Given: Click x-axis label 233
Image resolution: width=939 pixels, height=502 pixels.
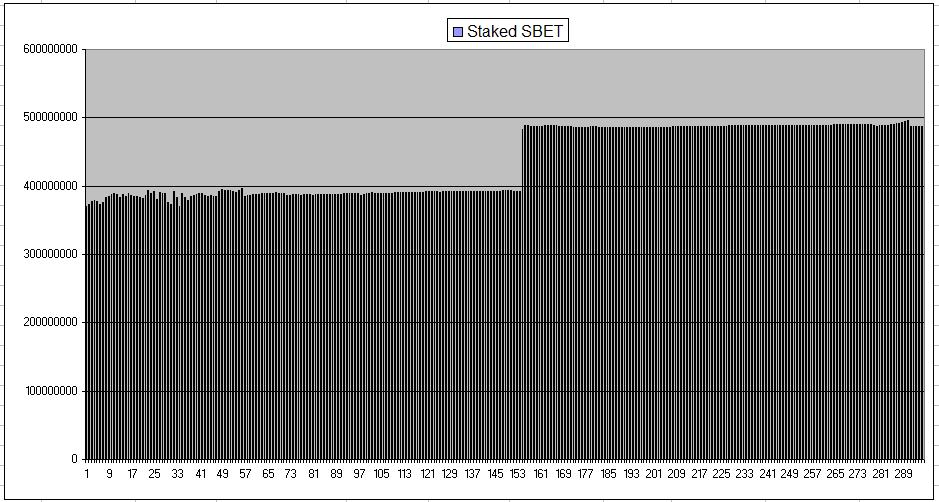Looking at the screenshot, I should click(744, 474).
